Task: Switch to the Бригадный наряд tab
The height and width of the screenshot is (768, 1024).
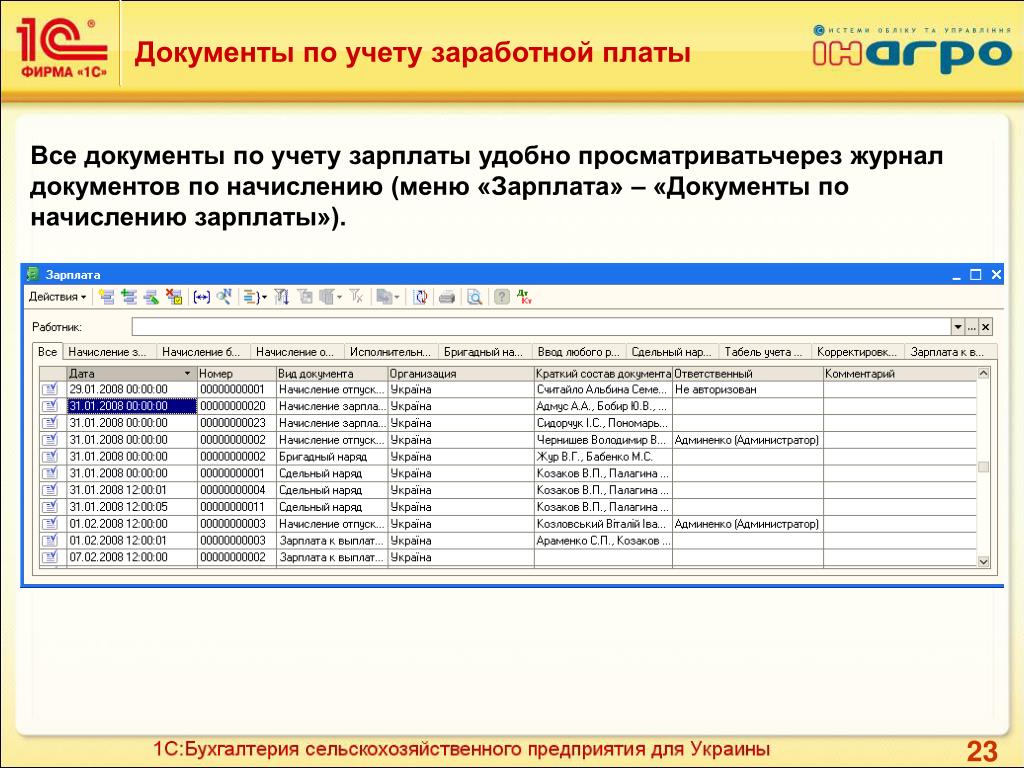Action: point(484,352)
